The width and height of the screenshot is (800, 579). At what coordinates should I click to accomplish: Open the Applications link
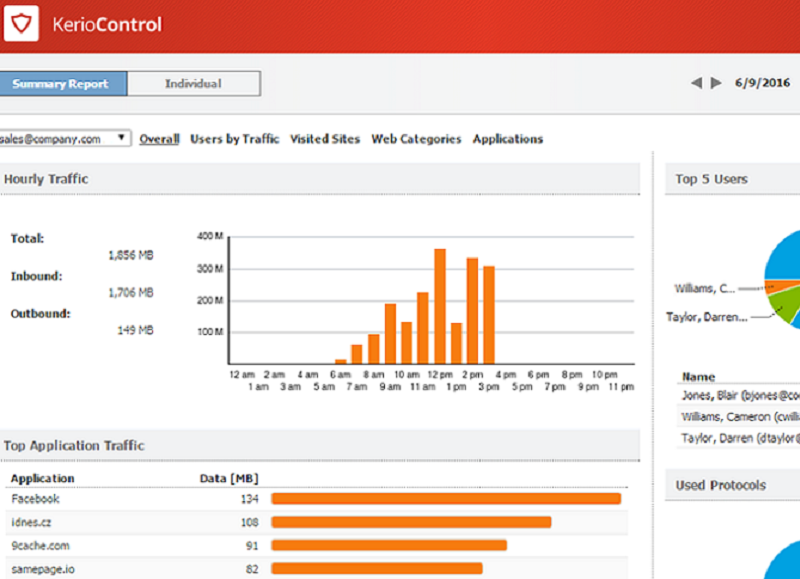(x=508, y=139)
